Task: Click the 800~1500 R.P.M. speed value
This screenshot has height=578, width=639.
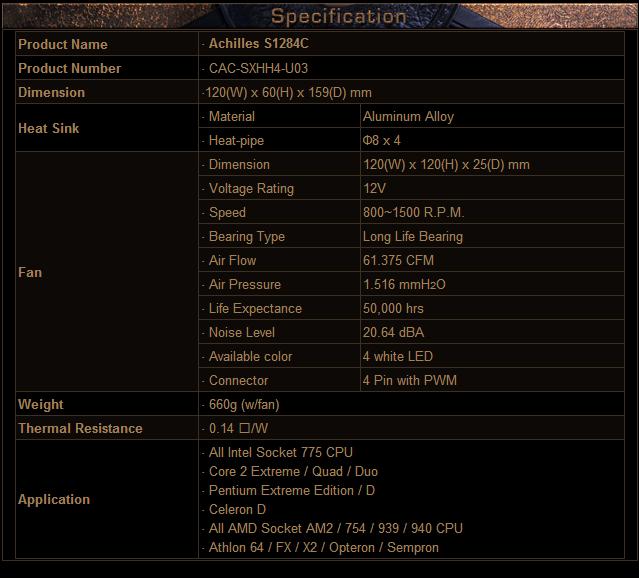Action: coord(413,212)
